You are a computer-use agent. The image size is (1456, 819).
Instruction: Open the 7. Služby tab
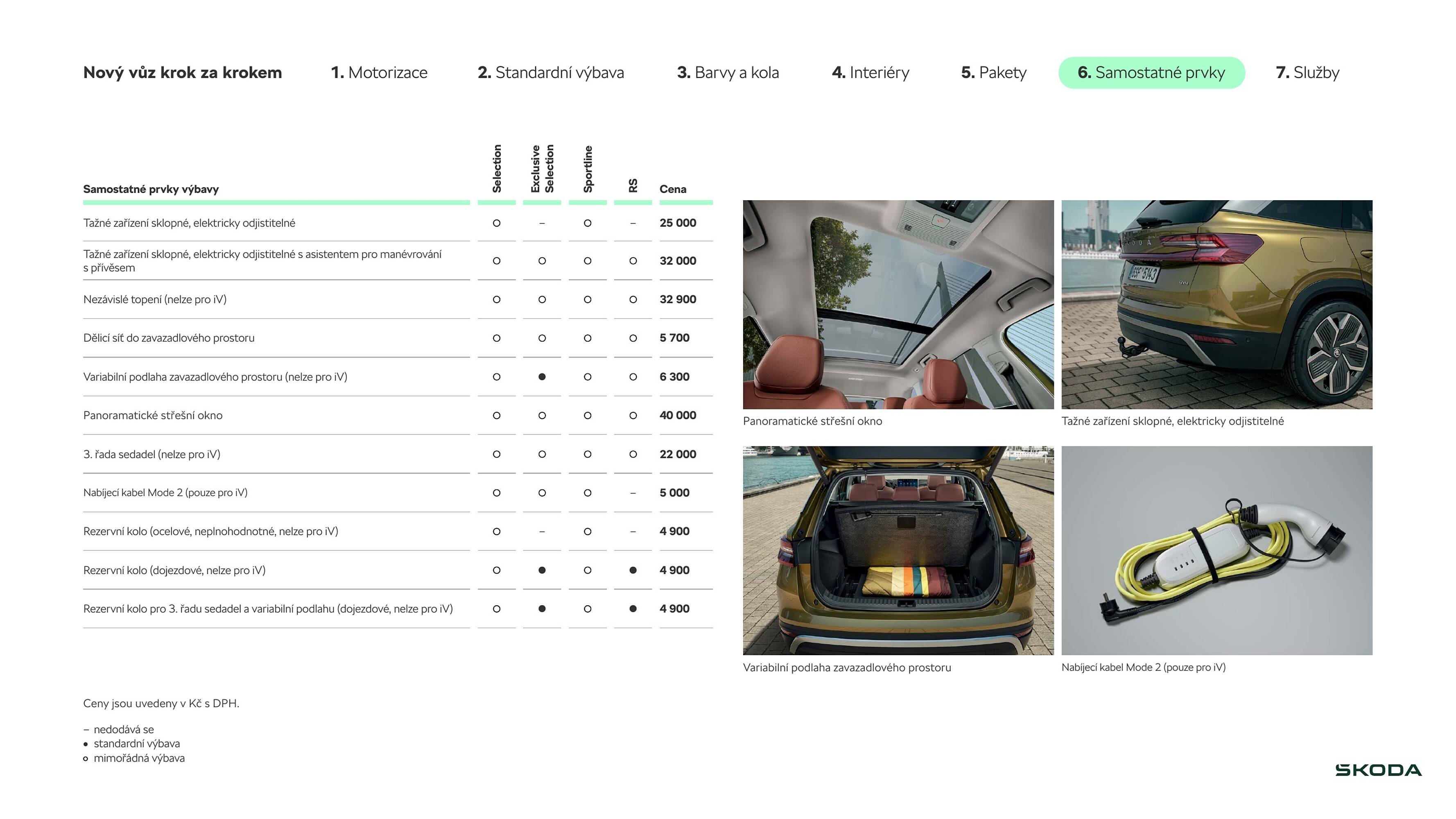click(x=1307, y=73)
